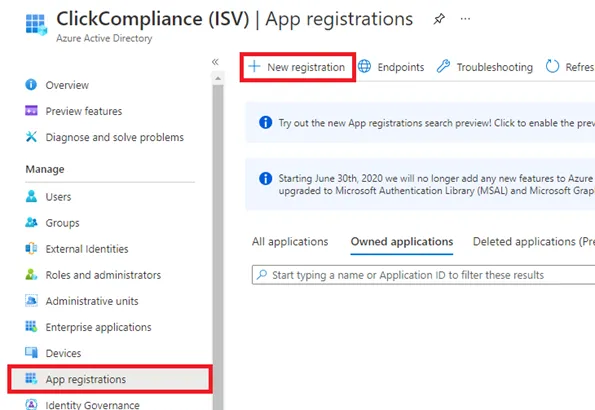Open Overview in the sidebar
The image size is (595, 410).
point(67,85)
